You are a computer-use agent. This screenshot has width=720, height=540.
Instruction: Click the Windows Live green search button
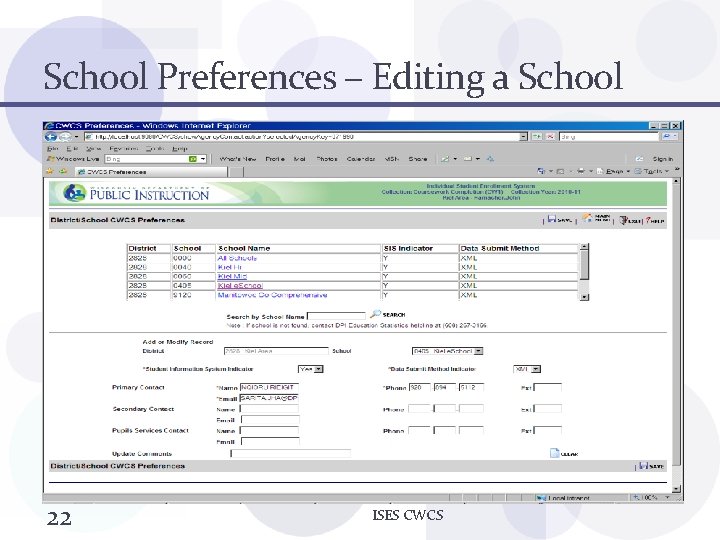click(193, 159)
